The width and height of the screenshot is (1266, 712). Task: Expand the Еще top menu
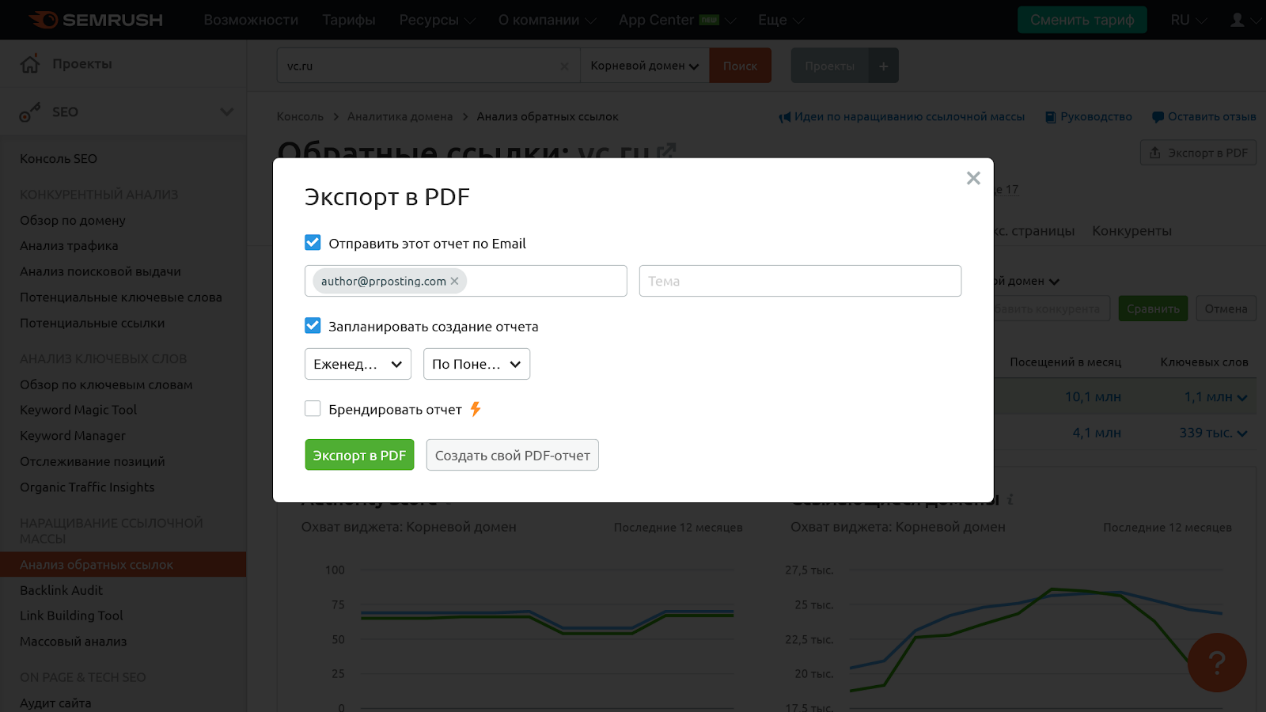[781, 19]
